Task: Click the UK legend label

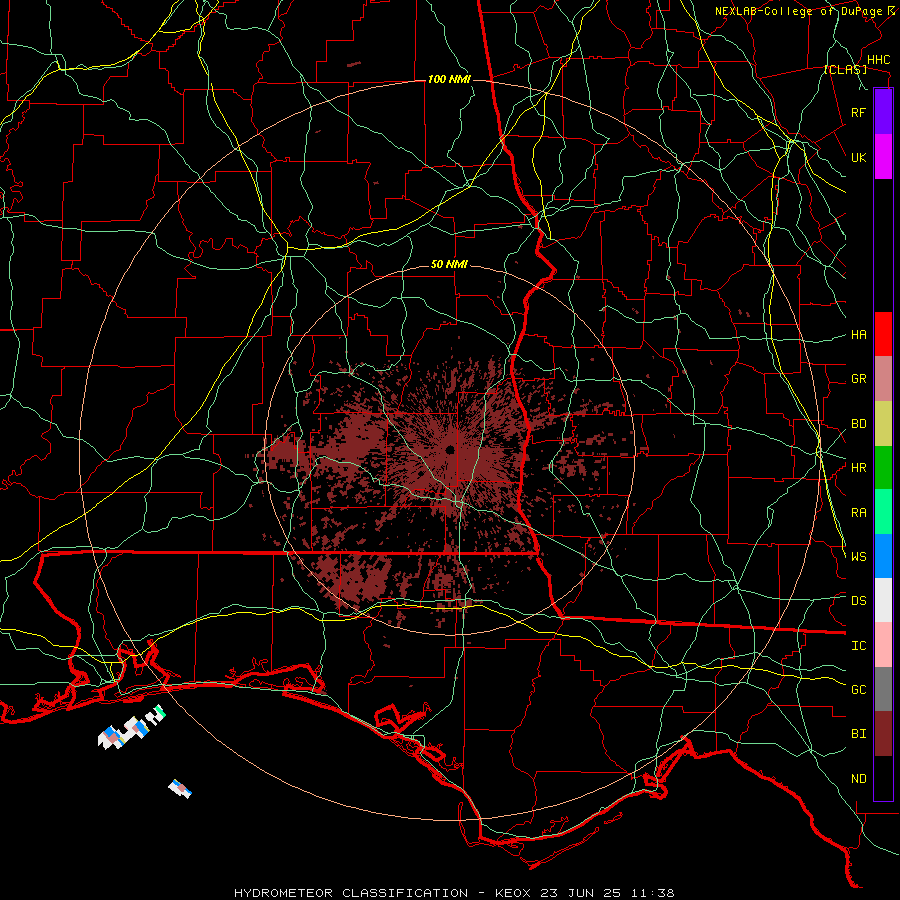Action: point(858,157)
